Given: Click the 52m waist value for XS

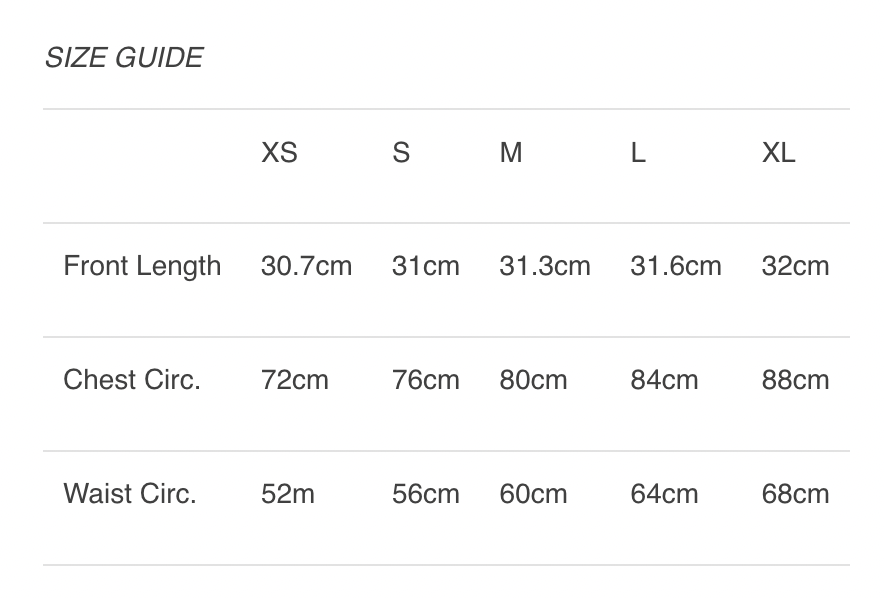Looking at the screenshot, I should [288, 494].
